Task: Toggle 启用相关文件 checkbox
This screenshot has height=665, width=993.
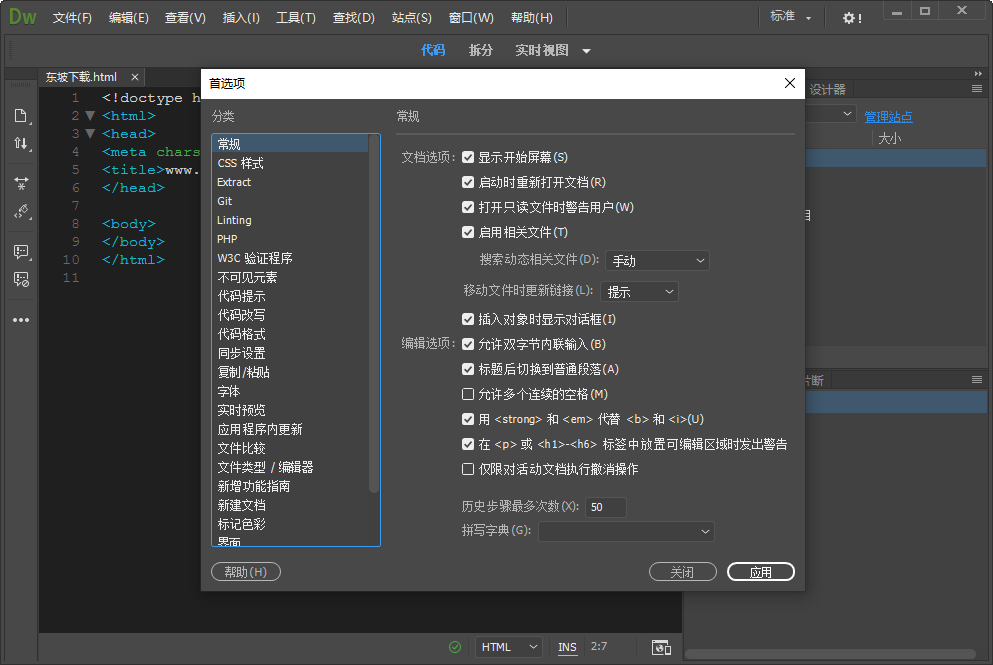Action: (468, 232)
